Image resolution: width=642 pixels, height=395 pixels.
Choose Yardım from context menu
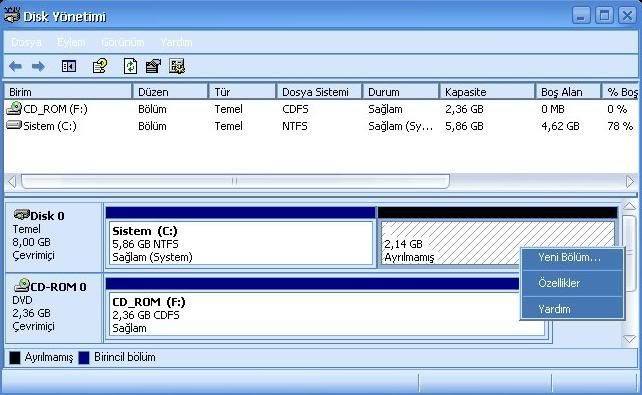click(572, 309)
